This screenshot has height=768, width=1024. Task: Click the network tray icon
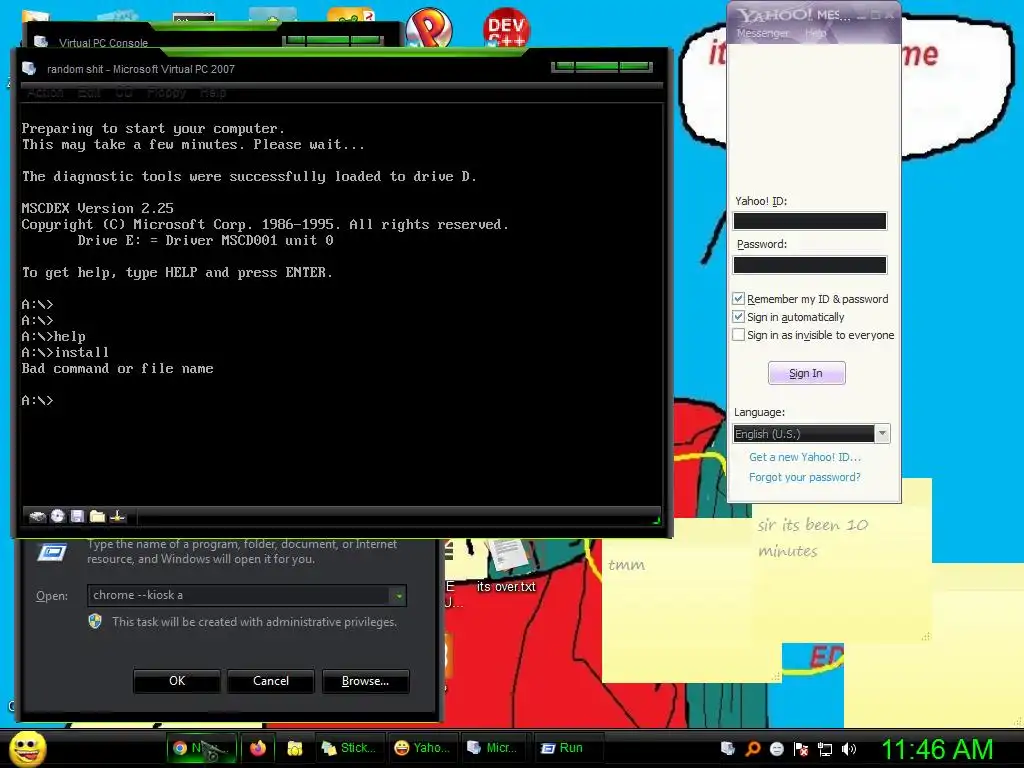click(x=825, y=749)
